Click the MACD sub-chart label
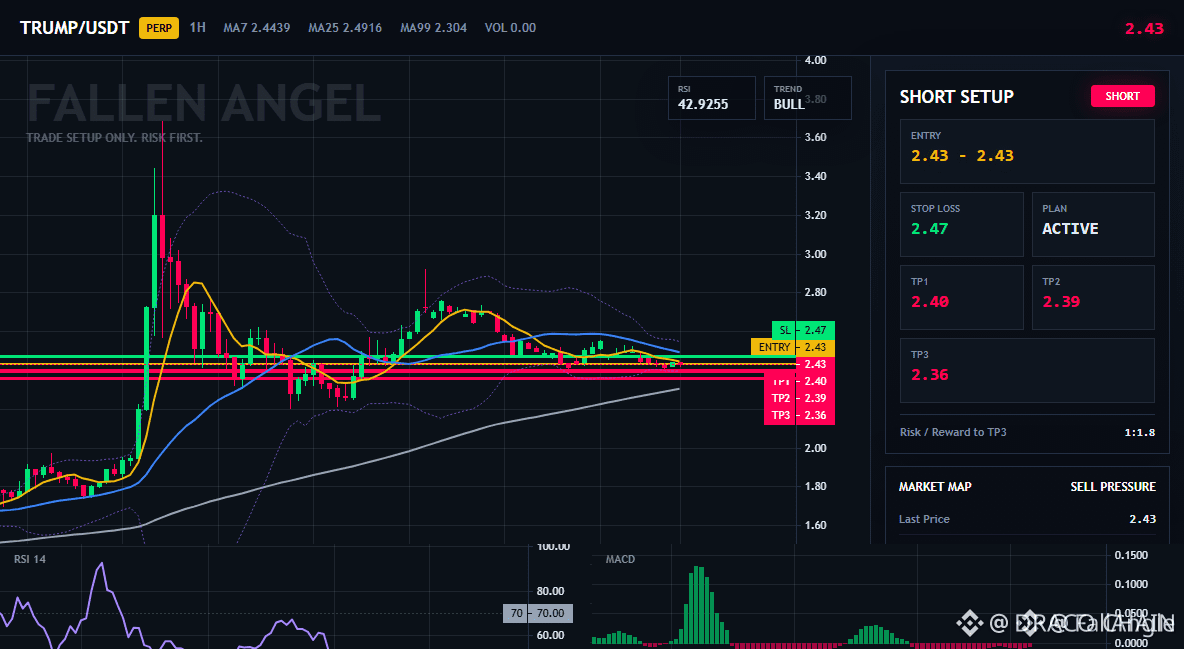The width and height of the screenshot is (1184, 649). [x=620, y=559]
